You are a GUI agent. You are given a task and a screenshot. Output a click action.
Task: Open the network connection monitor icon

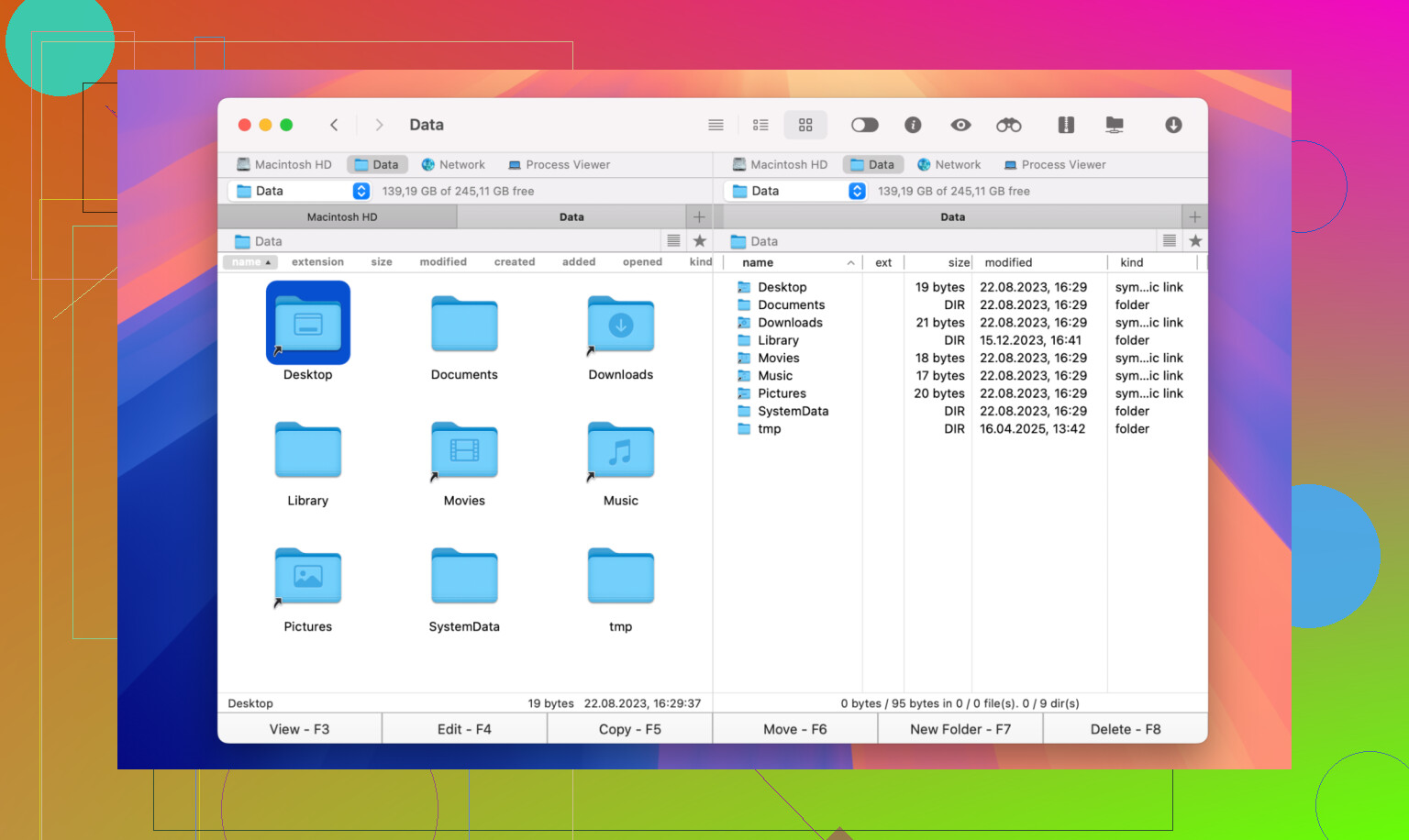click(x=1115, y=125)
